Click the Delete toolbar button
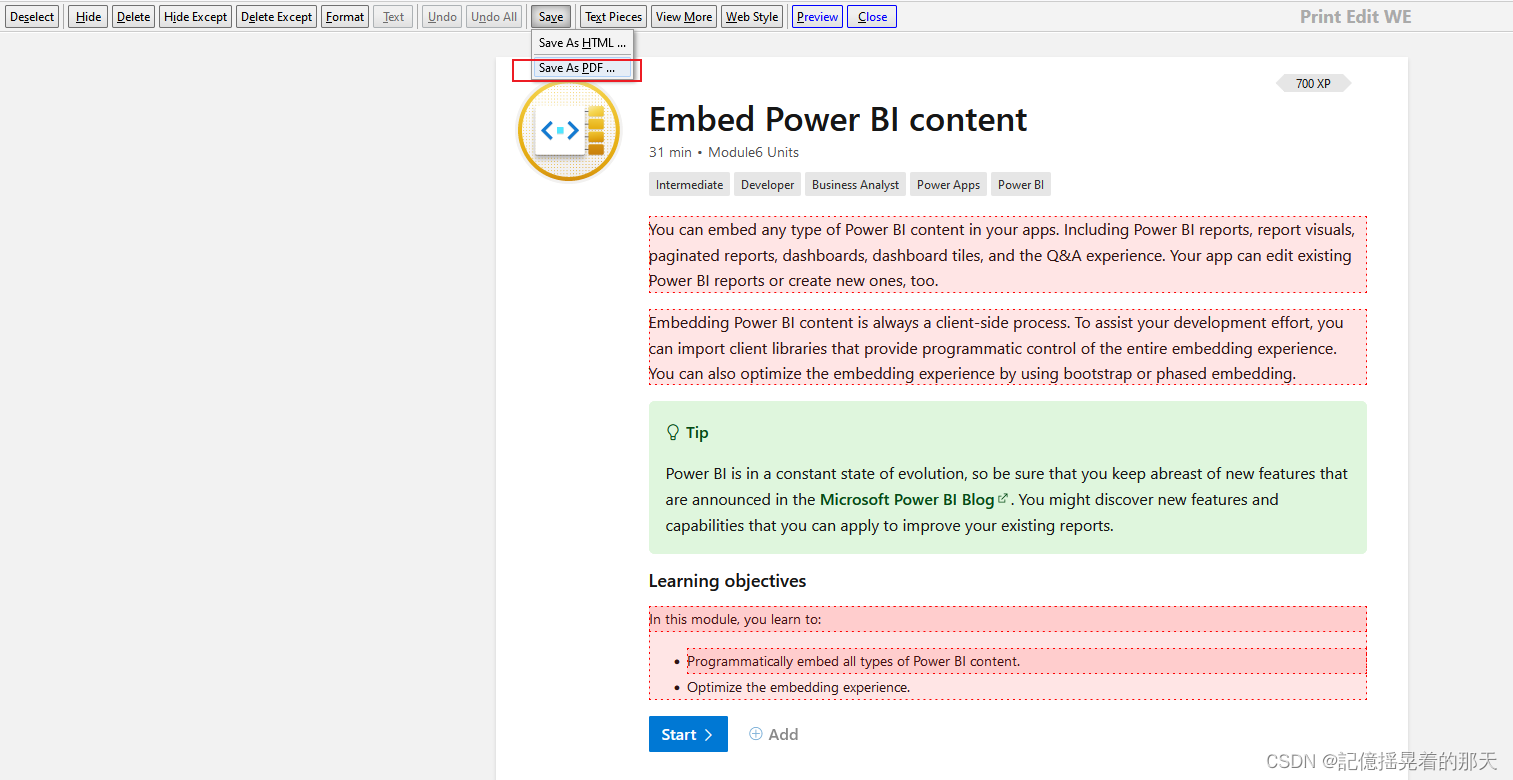 (x=133, y=17)
